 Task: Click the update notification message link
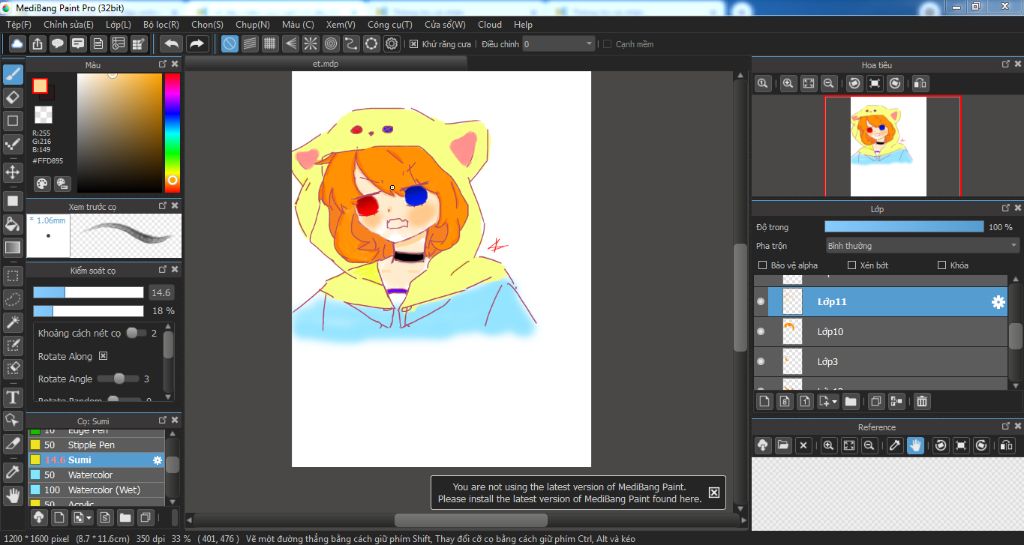pos(569,493)
